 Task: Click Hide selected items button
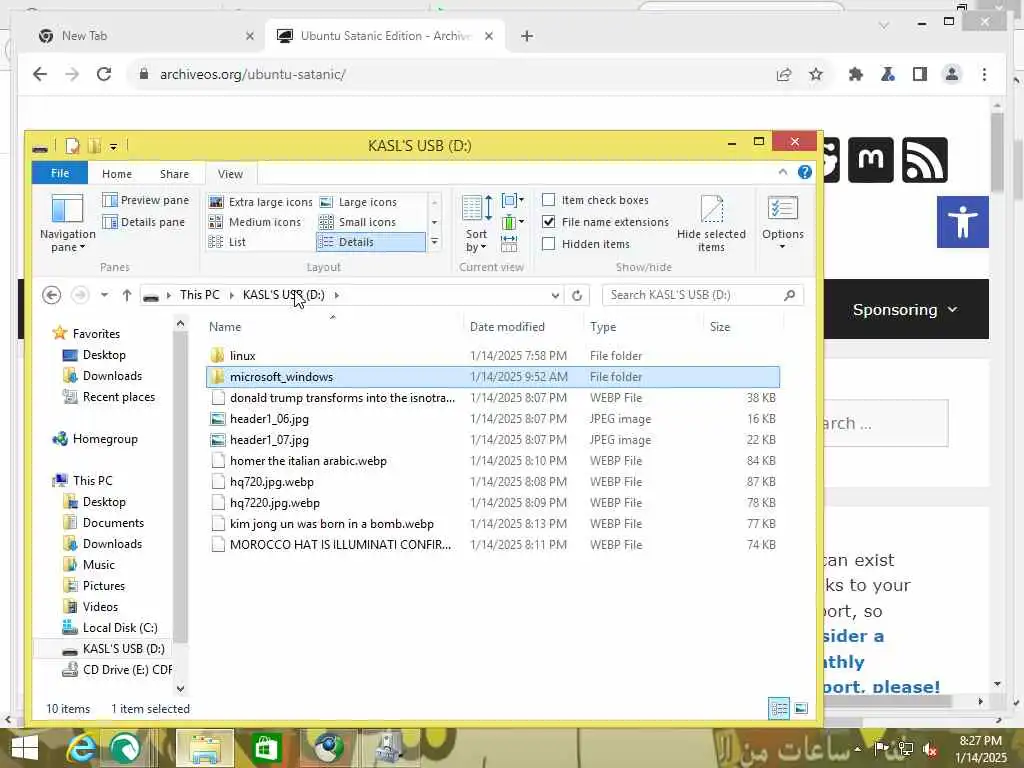[711, 223]
